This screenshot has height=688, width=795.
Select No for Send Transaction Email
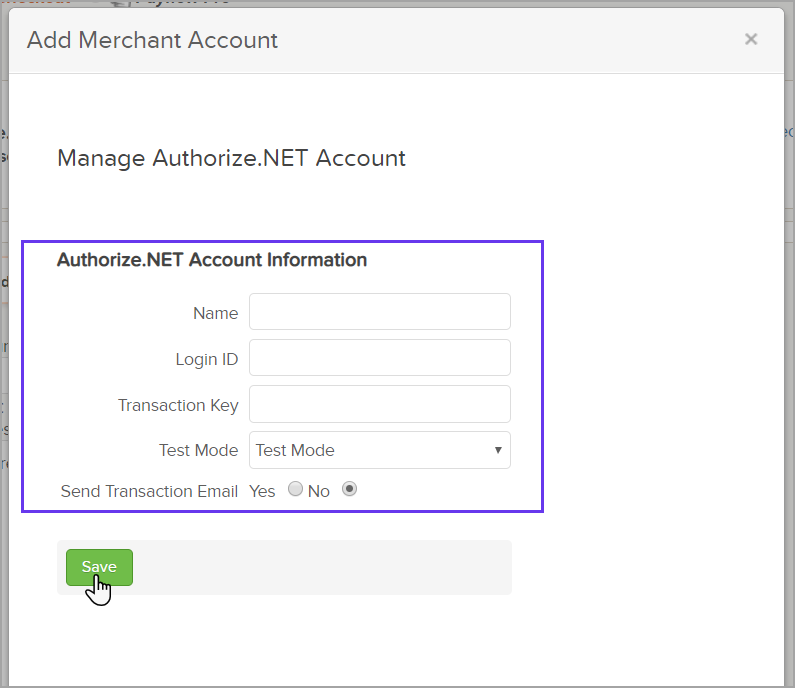click(349, 489)
